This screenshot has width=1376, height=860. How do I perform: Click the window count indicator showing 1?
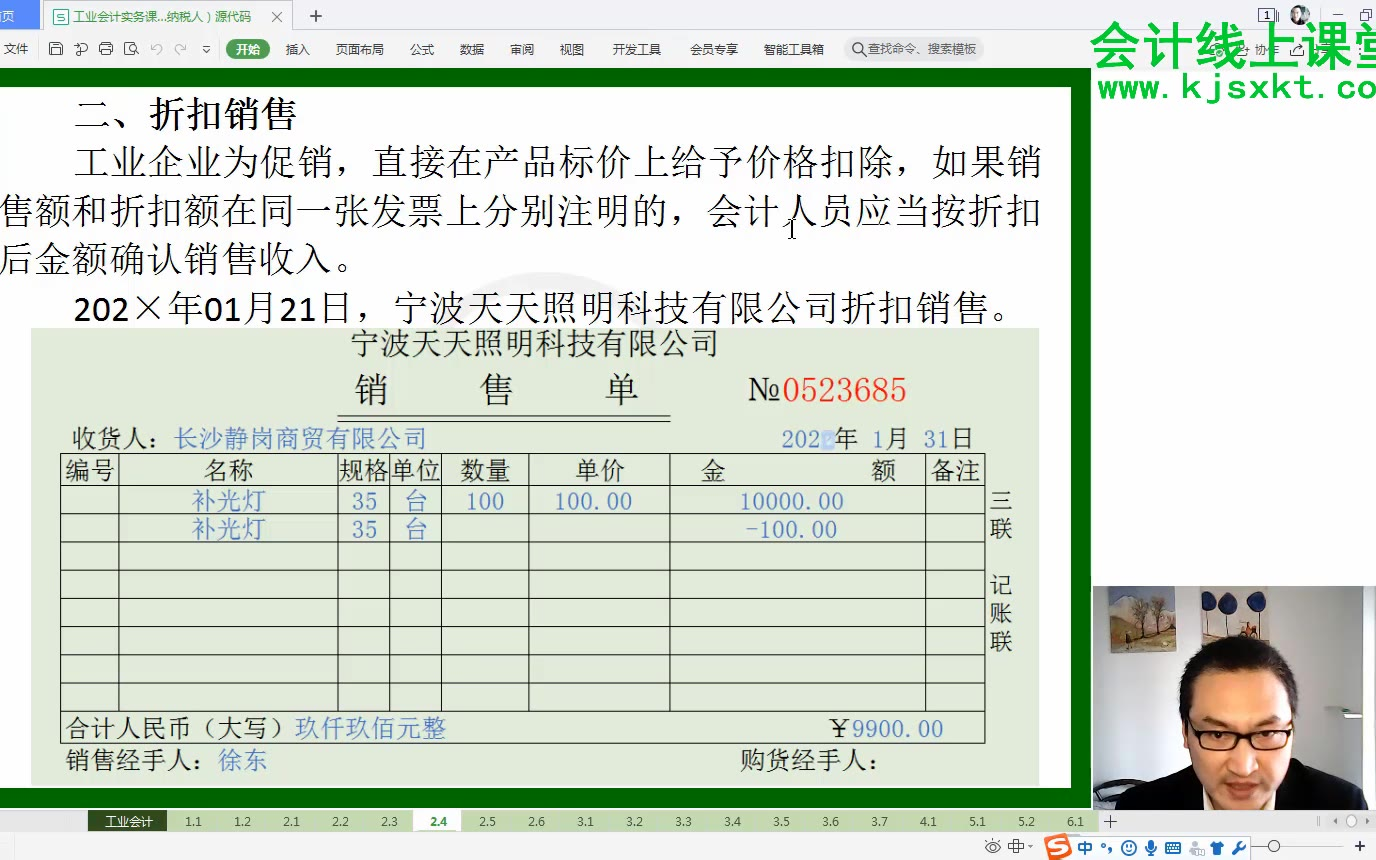(x=1267, y=15)
